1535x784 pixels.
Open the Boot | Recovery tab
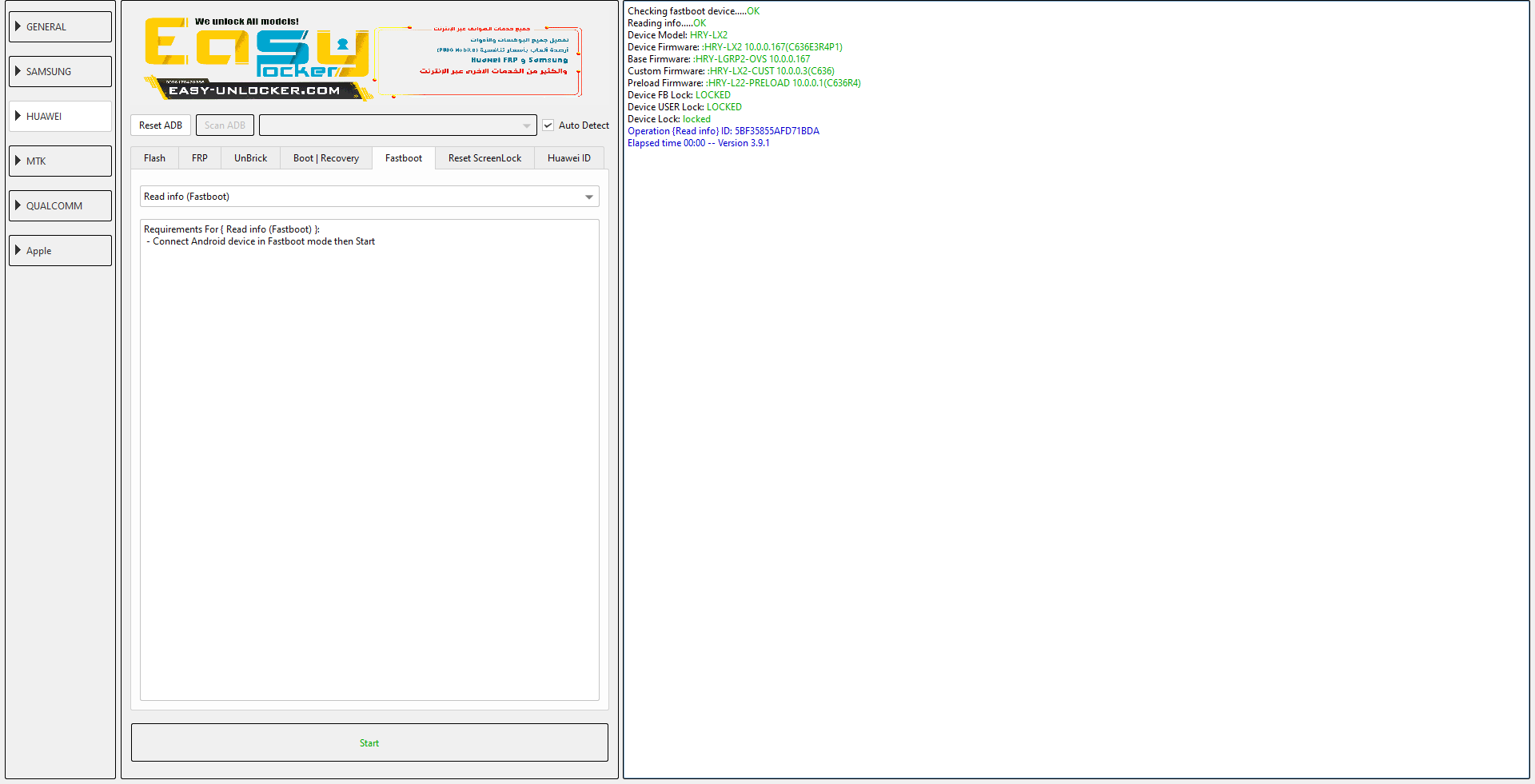click(x=326, y=158)
